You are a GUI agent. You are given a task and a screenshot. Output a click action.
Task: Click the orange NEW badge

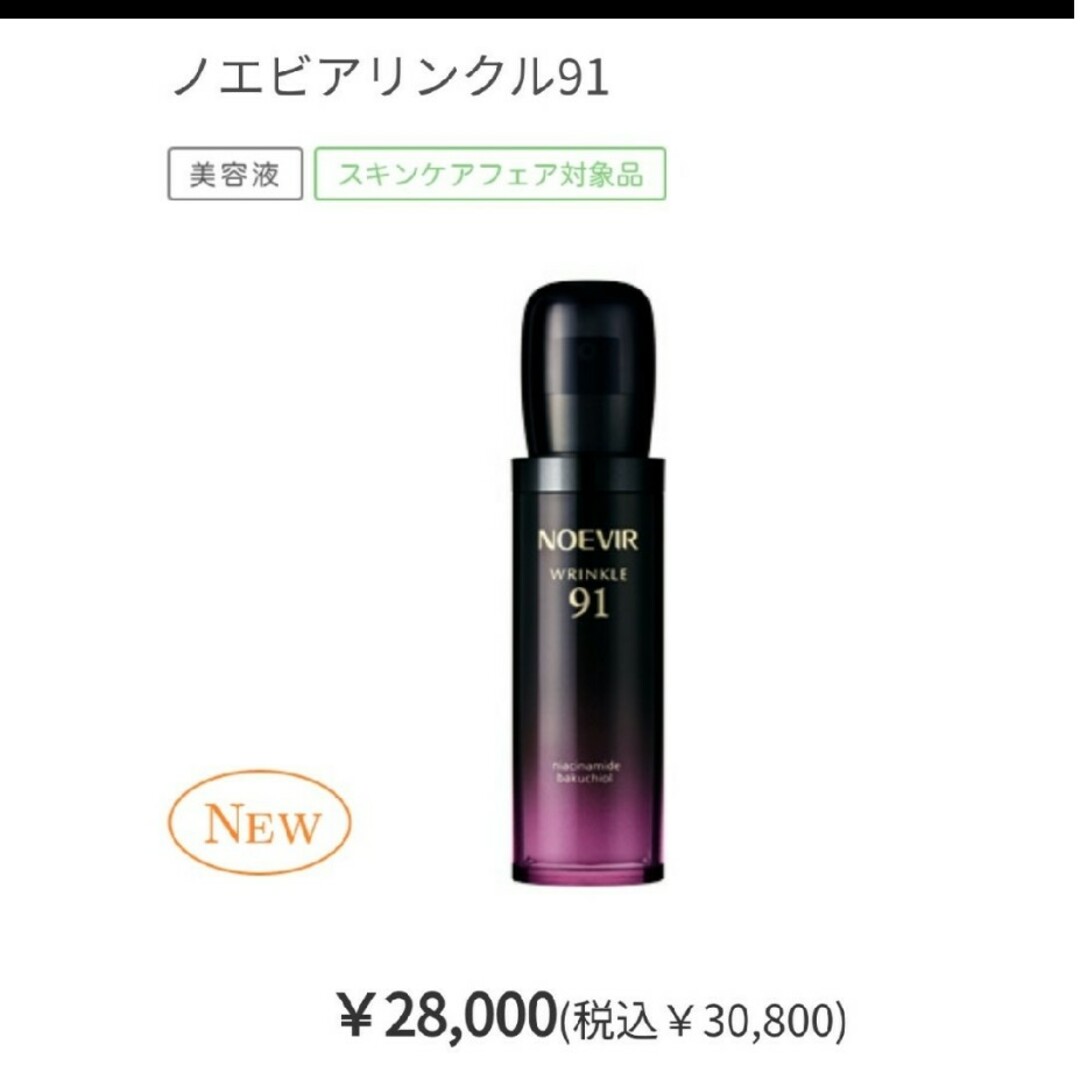tap(260, 822)
